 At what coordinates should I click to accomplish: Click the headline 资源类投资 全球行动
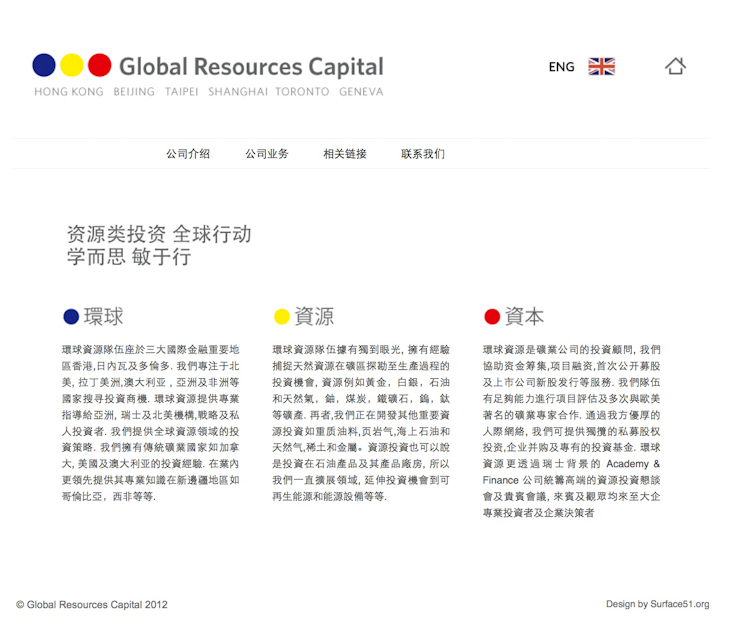pyautogui.click(x=159, y=234)
